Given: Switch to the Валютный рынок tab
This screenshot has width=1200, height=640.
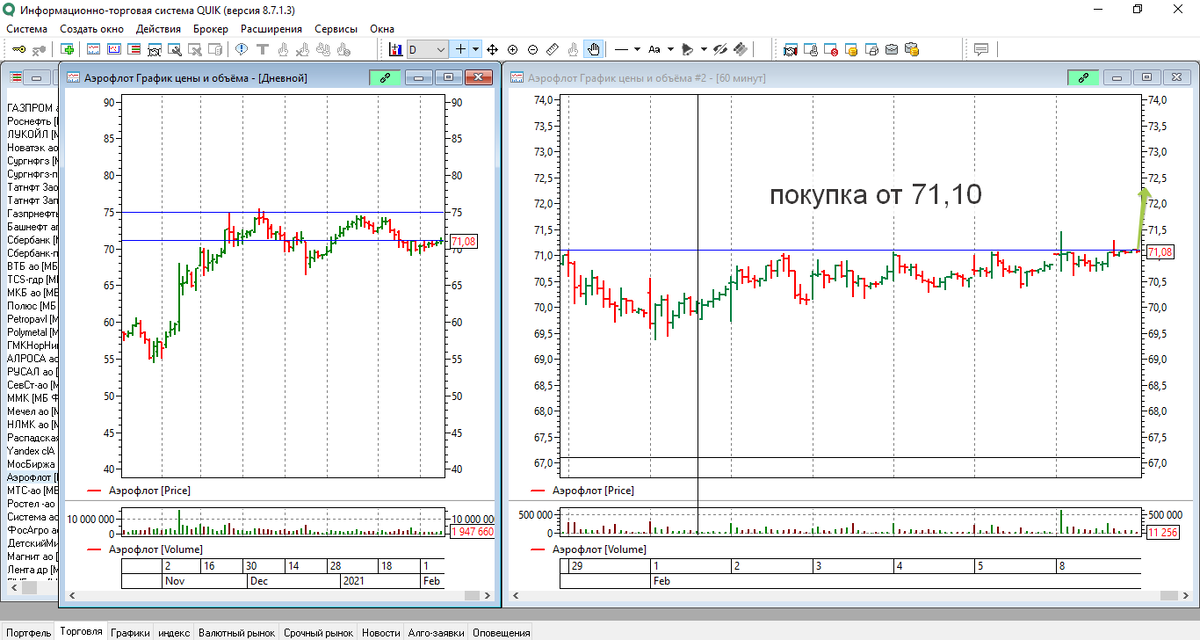Looking at the screenshot, I should (x=236, y=633).
